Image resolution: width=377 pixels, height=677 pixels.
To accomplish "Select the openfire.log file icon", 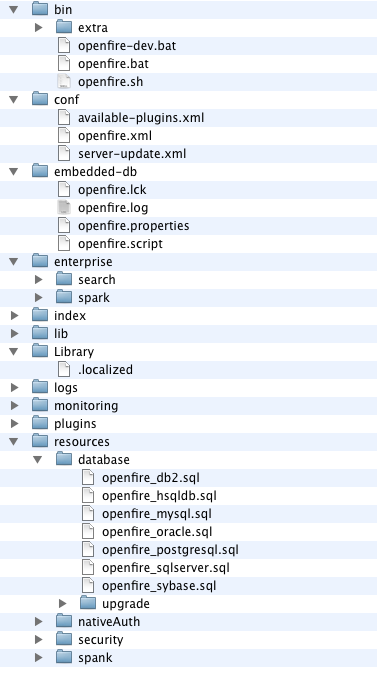I will [64, 208].
